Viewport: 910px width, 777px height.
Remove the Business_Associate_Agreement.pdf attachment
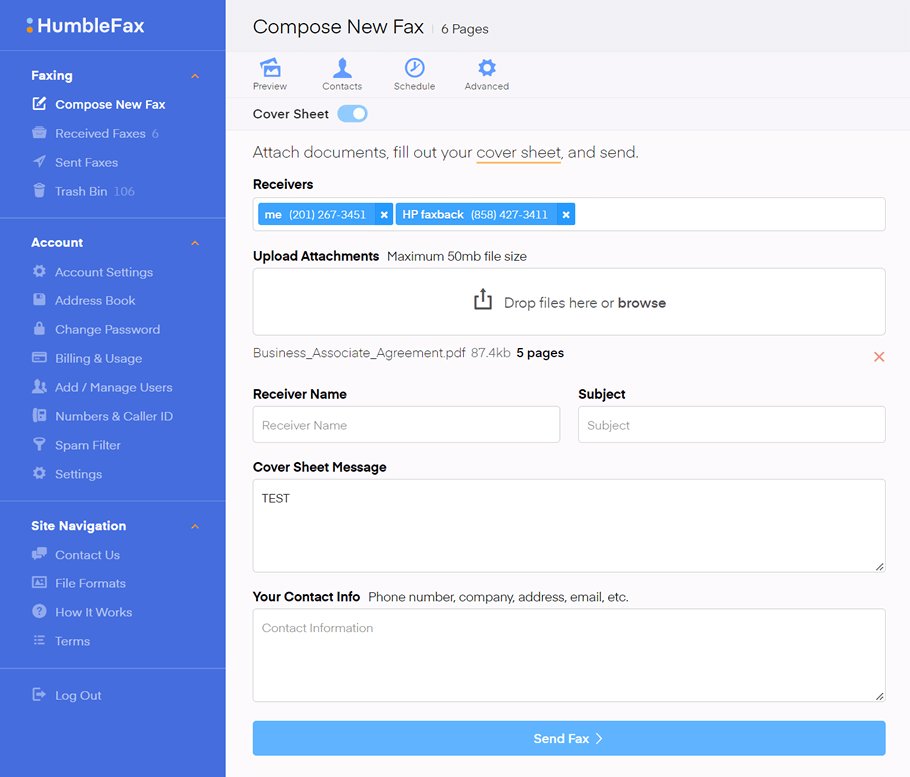click(x=879, y=357)
